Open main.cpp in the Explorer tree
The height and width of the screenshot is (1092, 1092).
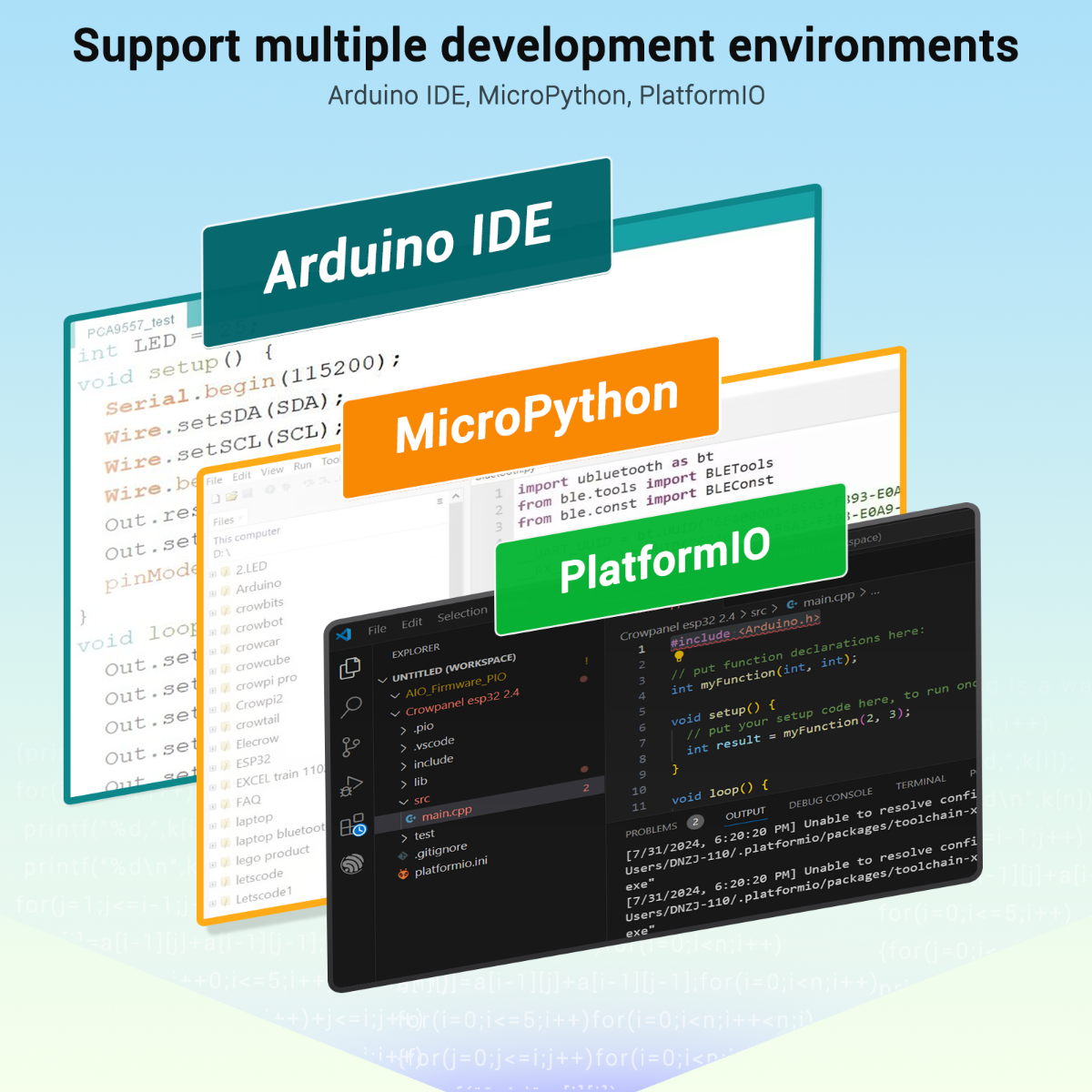coord(446,813)
